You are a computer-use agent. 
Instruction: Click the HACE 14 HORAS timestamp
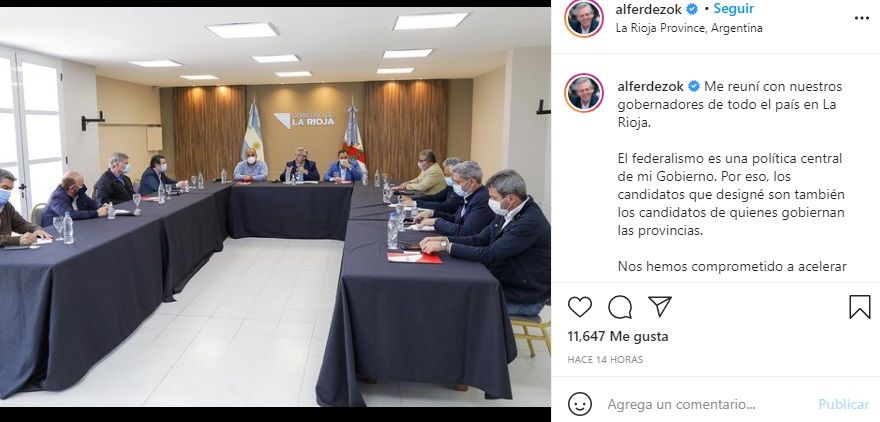[x=605, y=359]
